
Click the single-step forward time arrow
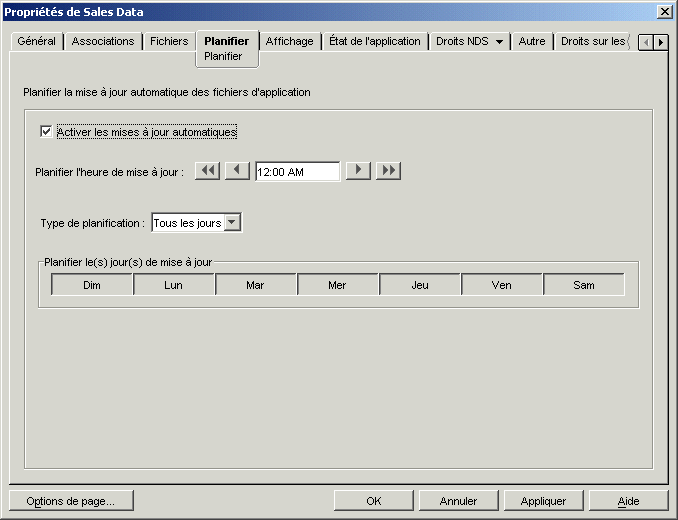(x=358, y=171)
